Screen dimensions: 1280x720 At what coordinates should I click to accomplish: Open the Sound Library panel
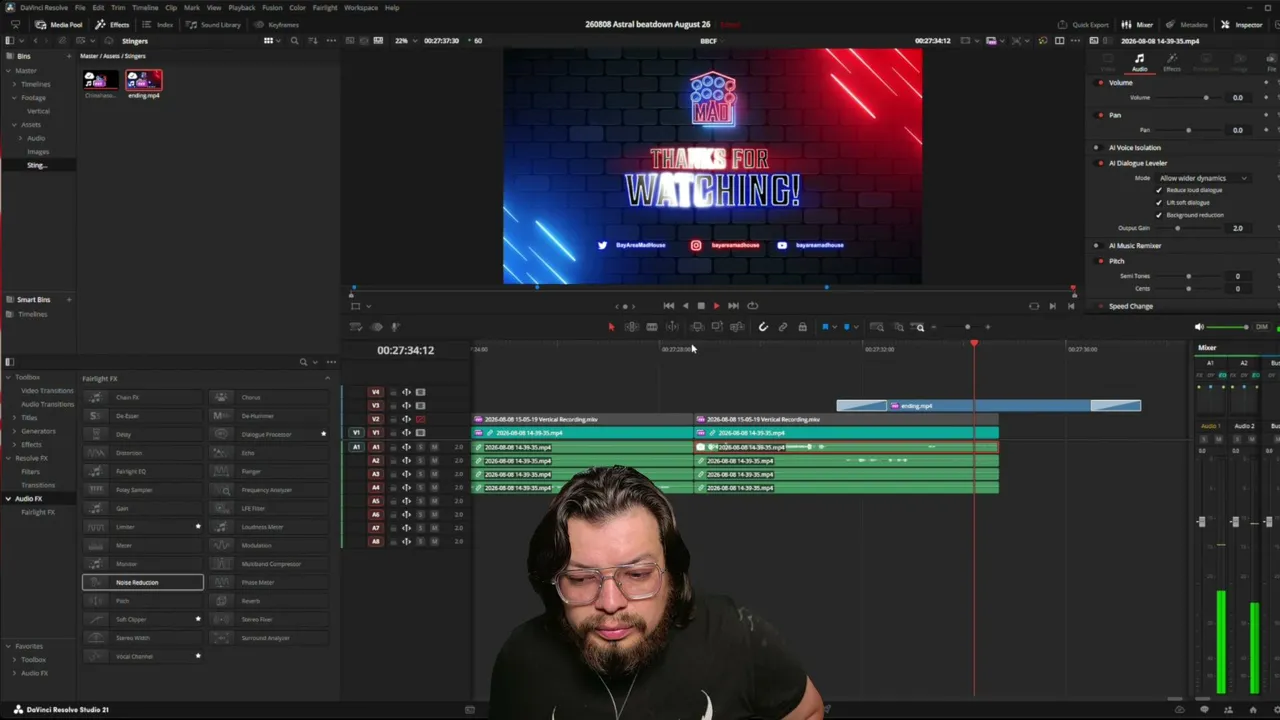point(214,24)
